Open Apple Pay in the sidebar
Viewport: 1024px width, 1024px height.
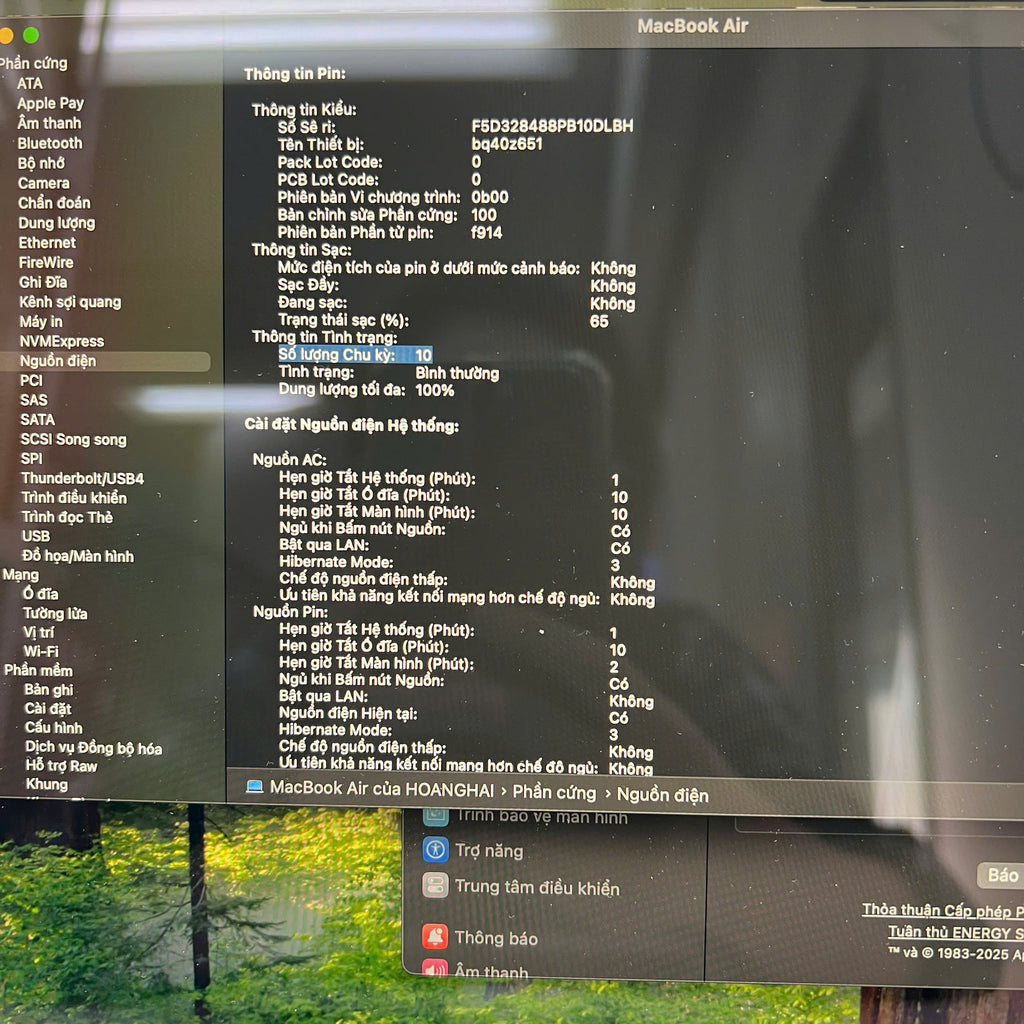tap(50, 103)
